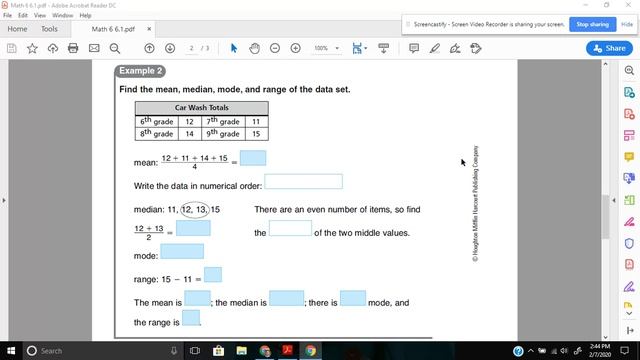Viewport: 640px width, 360px height.
Task: Close the Math 6 6.1.pdf tab
Action: point(149,29)
